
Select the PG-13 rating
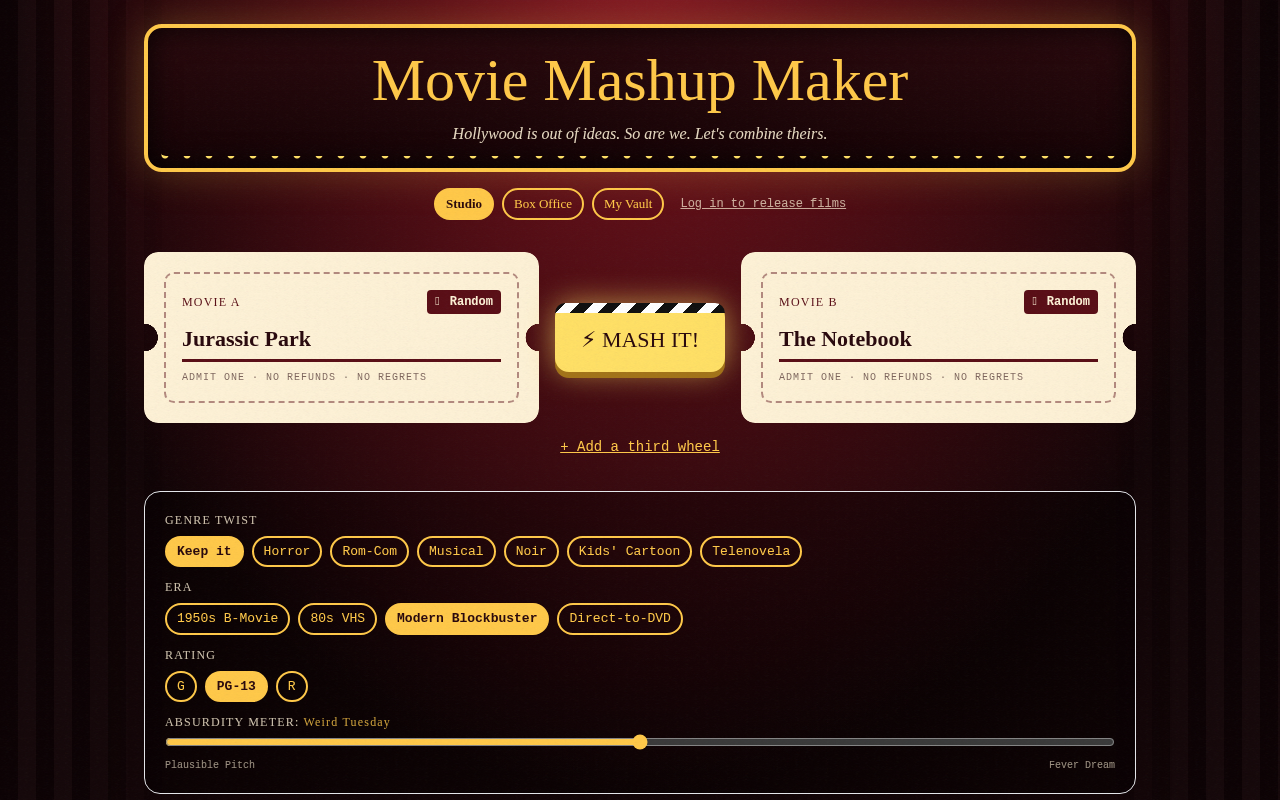pos(236,686)
